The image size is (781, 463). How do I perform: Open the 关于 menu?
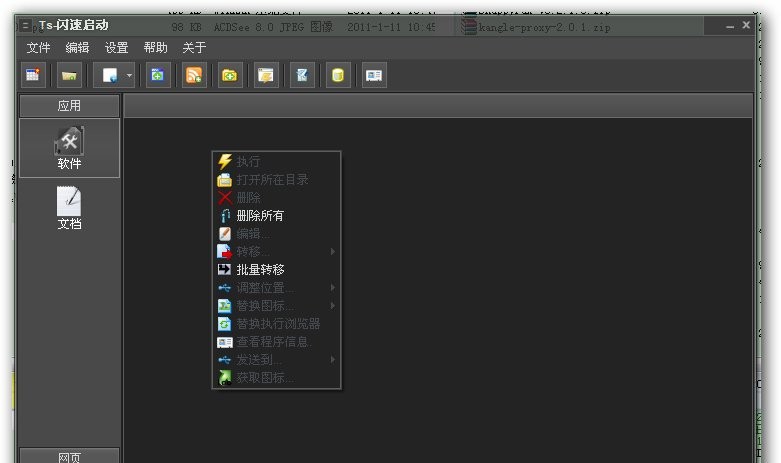click(x=194, y=48)
